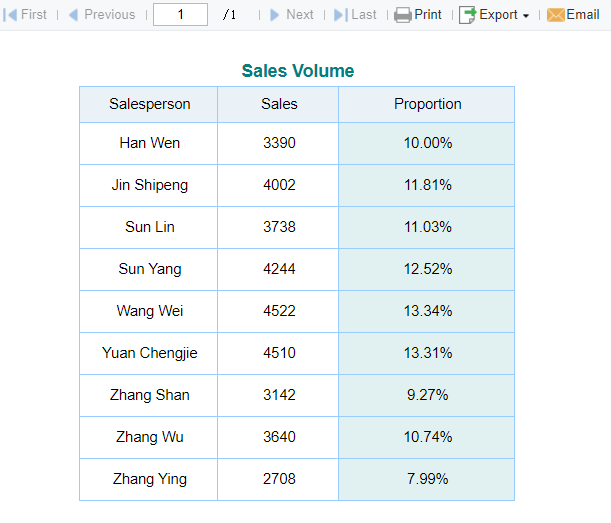611x523 pixels.
Task: Click the First page arrow icon
Action: (12, 15)
